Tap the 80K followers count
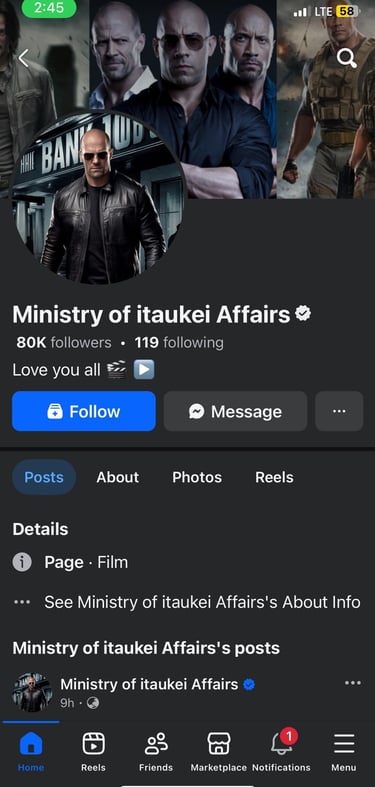375x787 pixels. click(64, 343)
